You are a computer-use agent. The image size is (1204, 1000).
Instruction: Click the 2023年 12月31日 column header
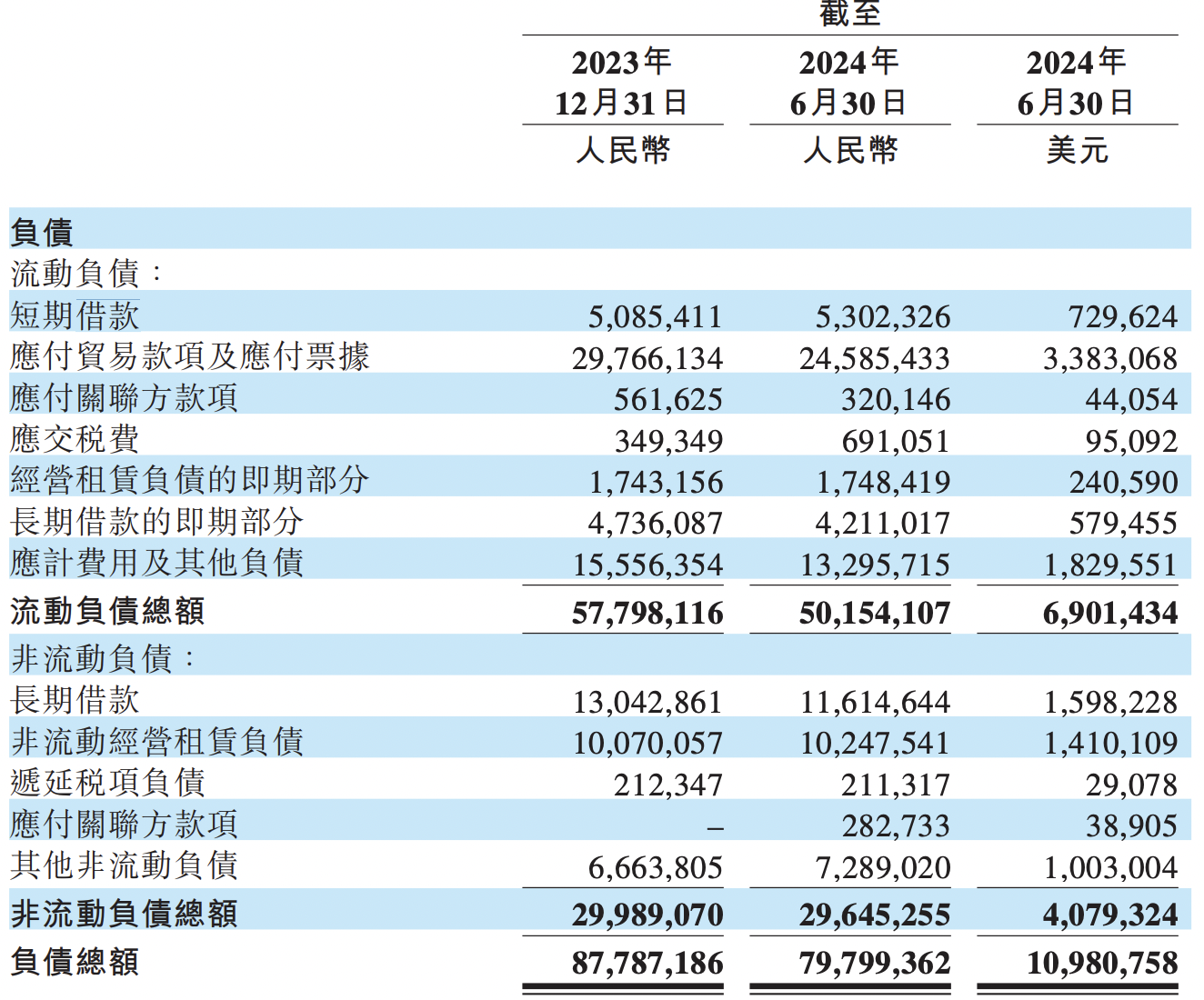[622, 83]
